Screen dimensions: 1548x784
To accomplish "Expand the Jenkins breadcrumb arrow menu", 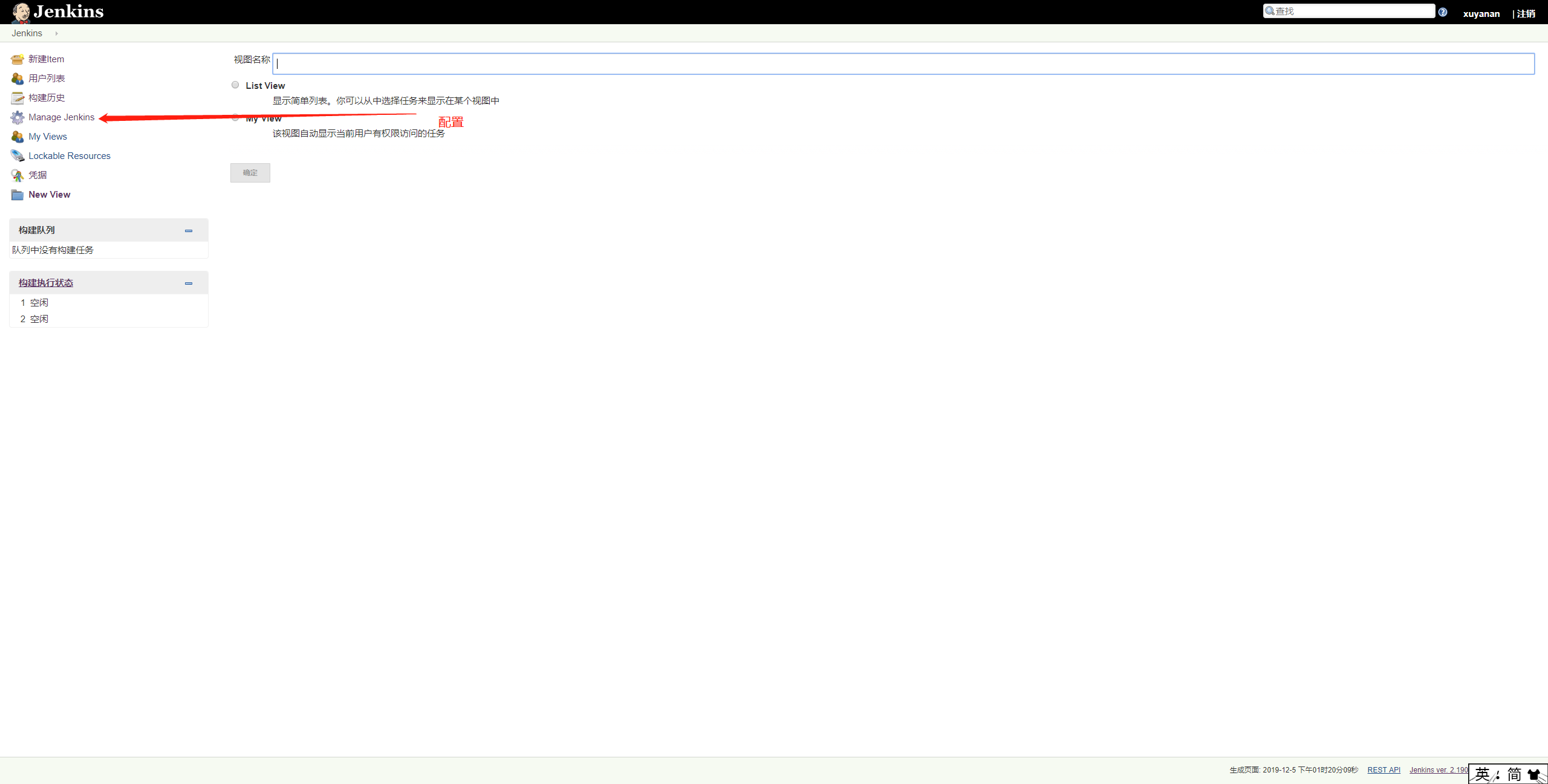I will pos(56,34).
